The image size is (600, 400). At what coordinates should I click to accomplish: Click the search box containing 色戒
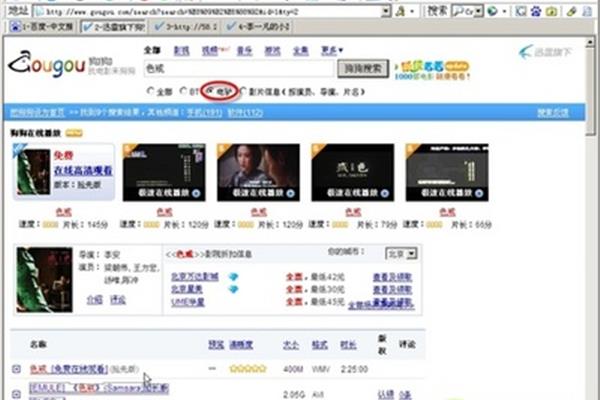coord(239,69)
